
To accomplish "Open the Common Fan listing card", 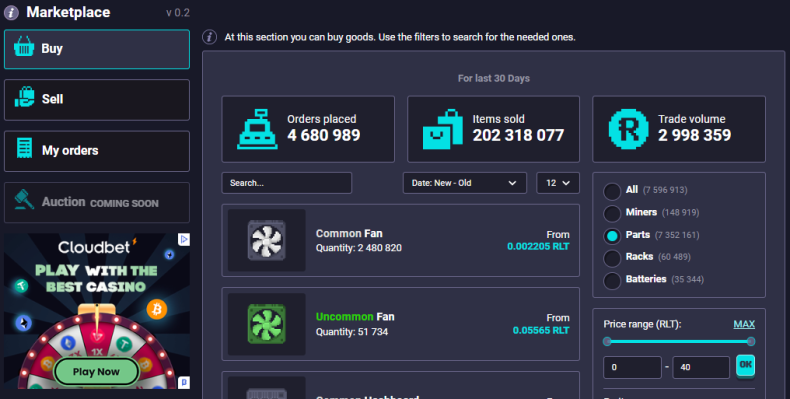I will tap(401, 240).
